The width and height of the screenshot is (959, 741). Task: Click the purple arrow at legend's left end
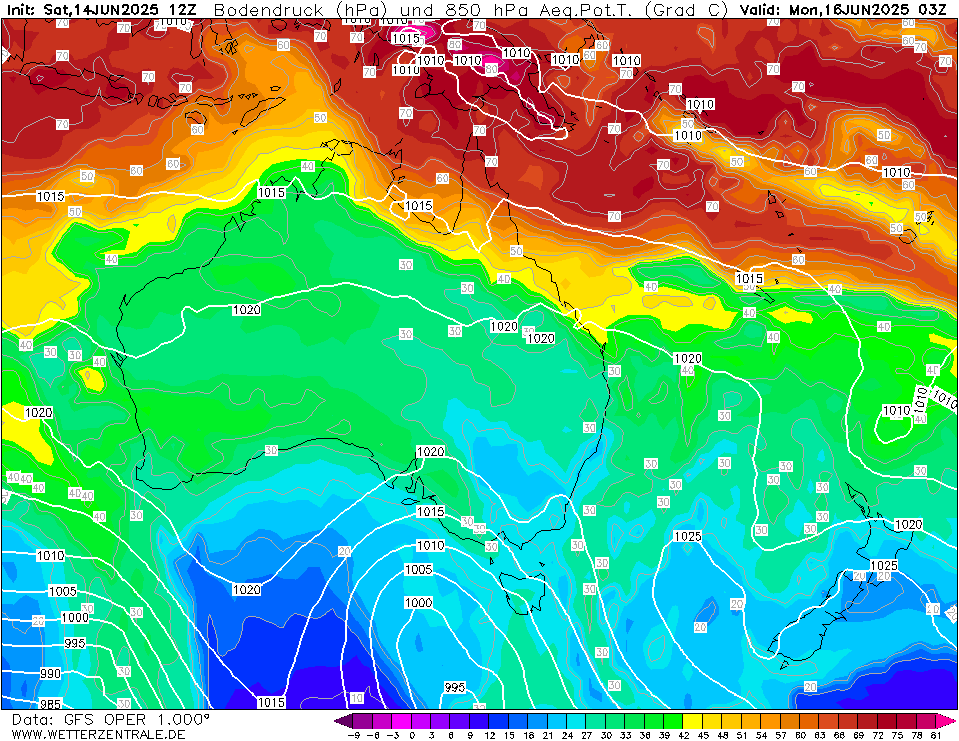pos(344,720)
